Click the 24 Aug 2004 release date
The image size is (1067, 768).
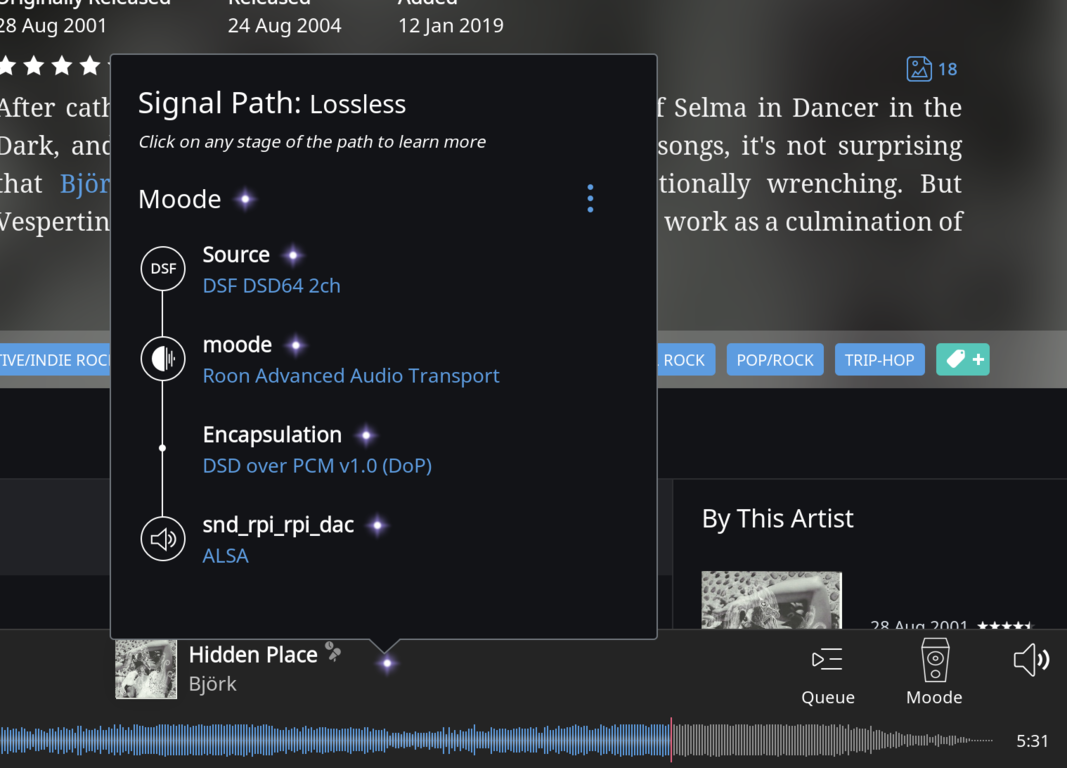pos(284,26)
